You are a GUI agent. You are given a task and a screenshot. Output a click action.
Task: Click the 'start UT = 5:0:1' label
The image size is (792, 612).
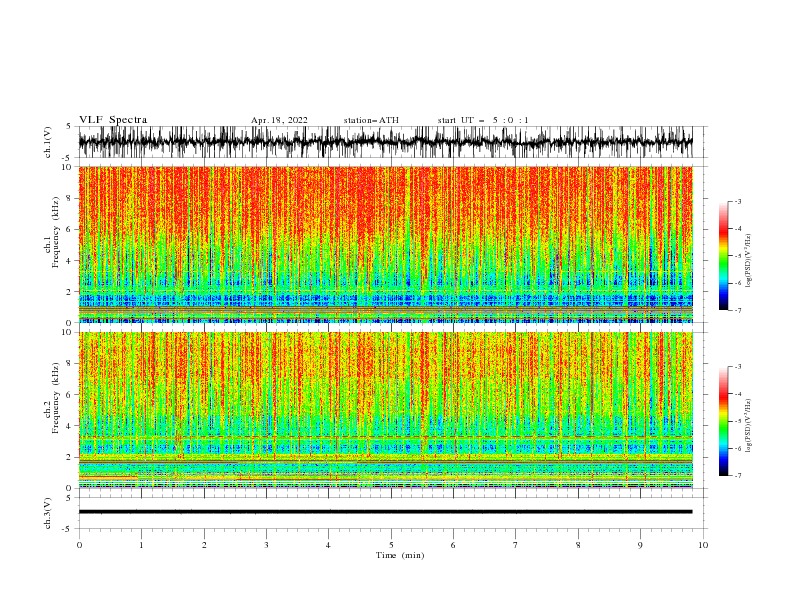point(483,120)
